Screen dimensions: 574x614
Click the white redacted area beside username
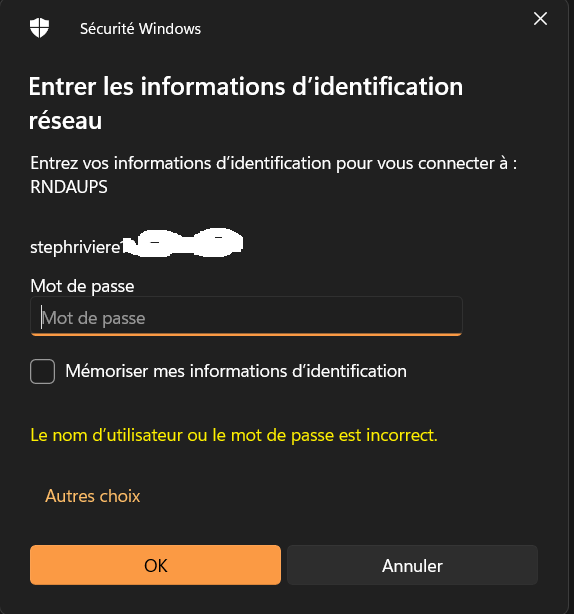pyautogui.click(x=183, y=242)
